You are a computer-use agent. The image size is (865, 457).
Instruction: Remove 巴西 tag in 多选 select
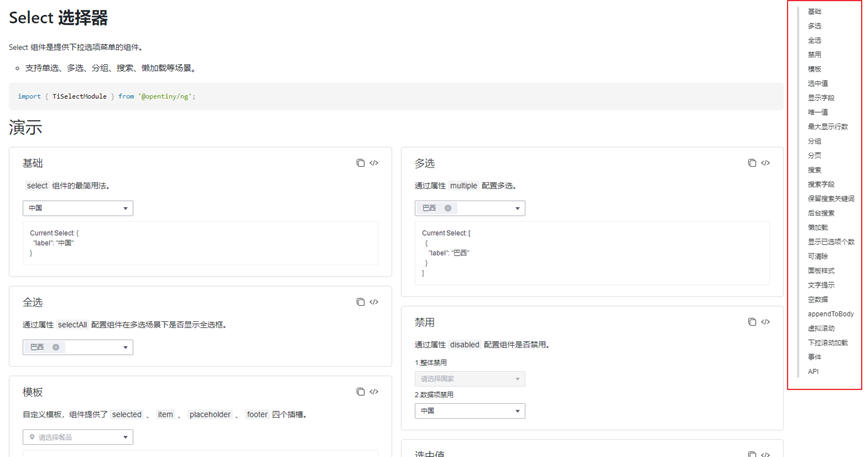click(448, 208)
